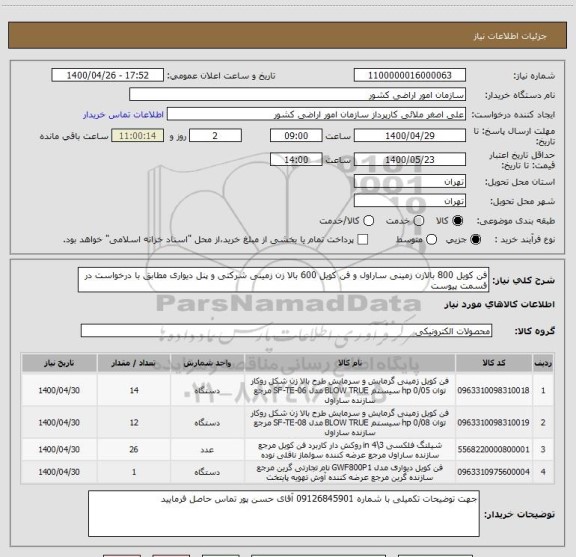Click the تعداد / مقدار column header

tap(134, 363)
